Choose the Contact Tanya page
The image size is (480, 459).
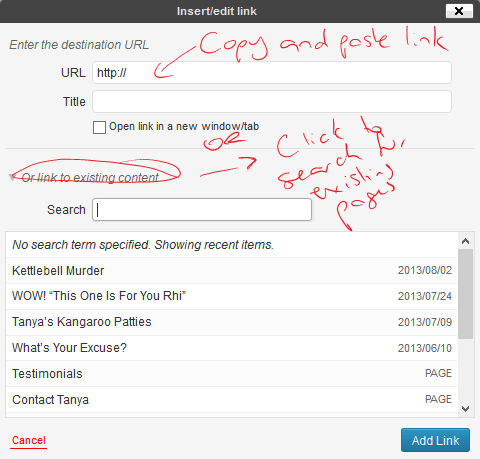coord(231,400)
